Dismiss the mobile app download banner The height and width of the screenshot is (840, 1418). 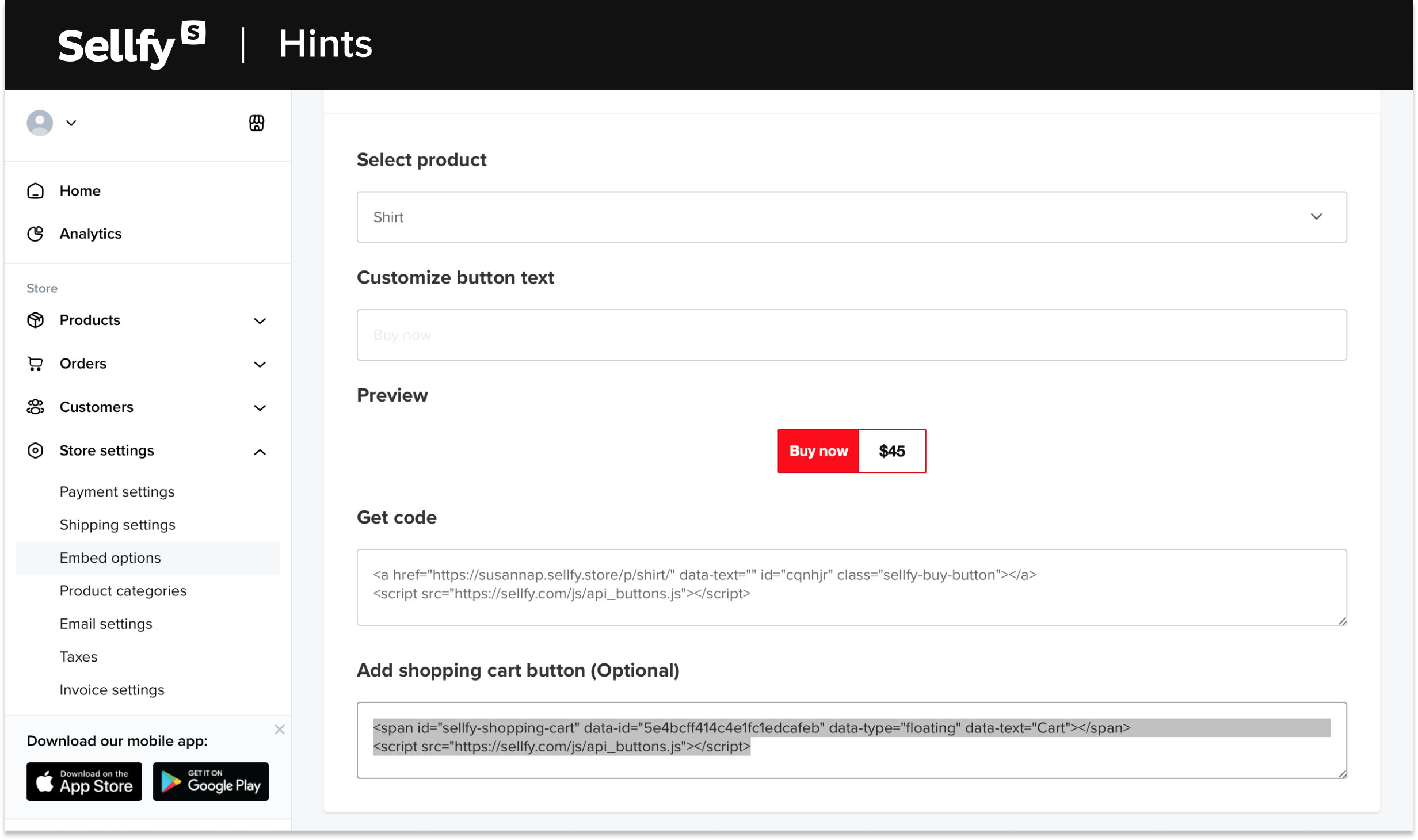coord(279,729)
